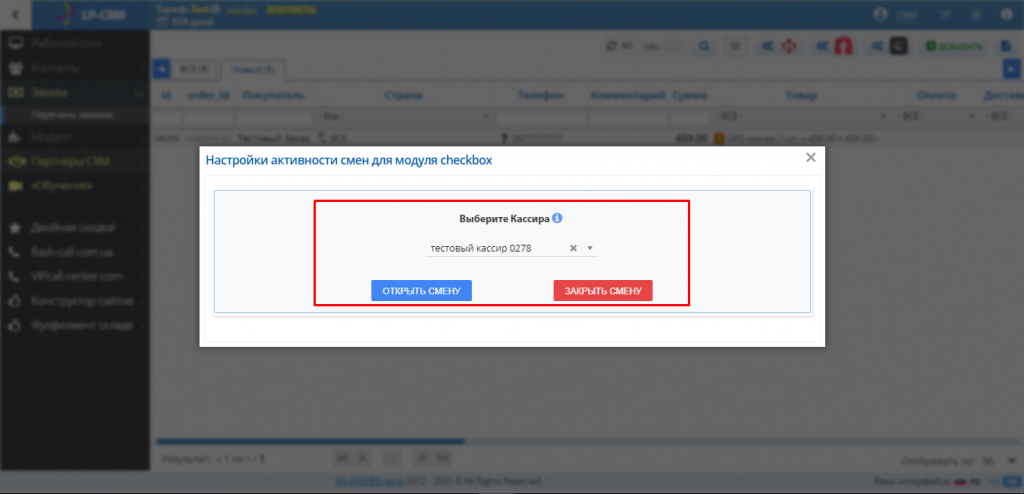Click the red Ukrposhta share icon in the toolbar
This screenshot has height=494, width=1024.
835,46
